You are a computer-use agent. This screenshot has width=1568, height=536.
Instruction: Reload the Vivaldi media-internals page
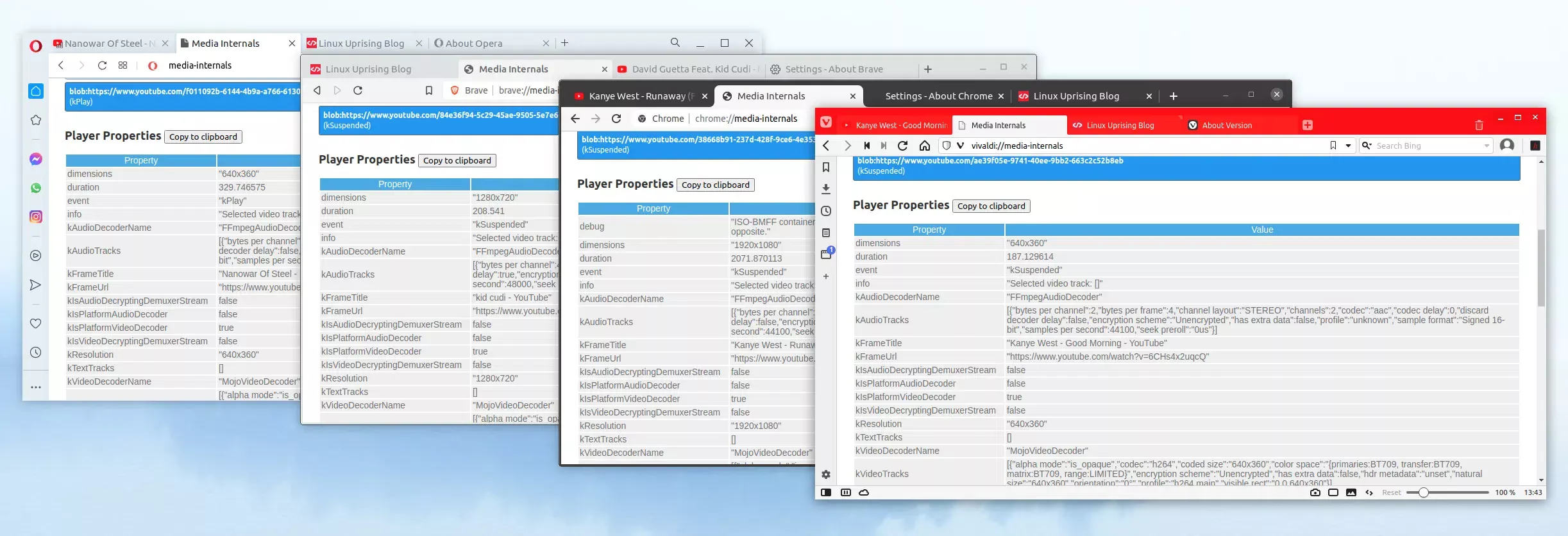(902, 146)
